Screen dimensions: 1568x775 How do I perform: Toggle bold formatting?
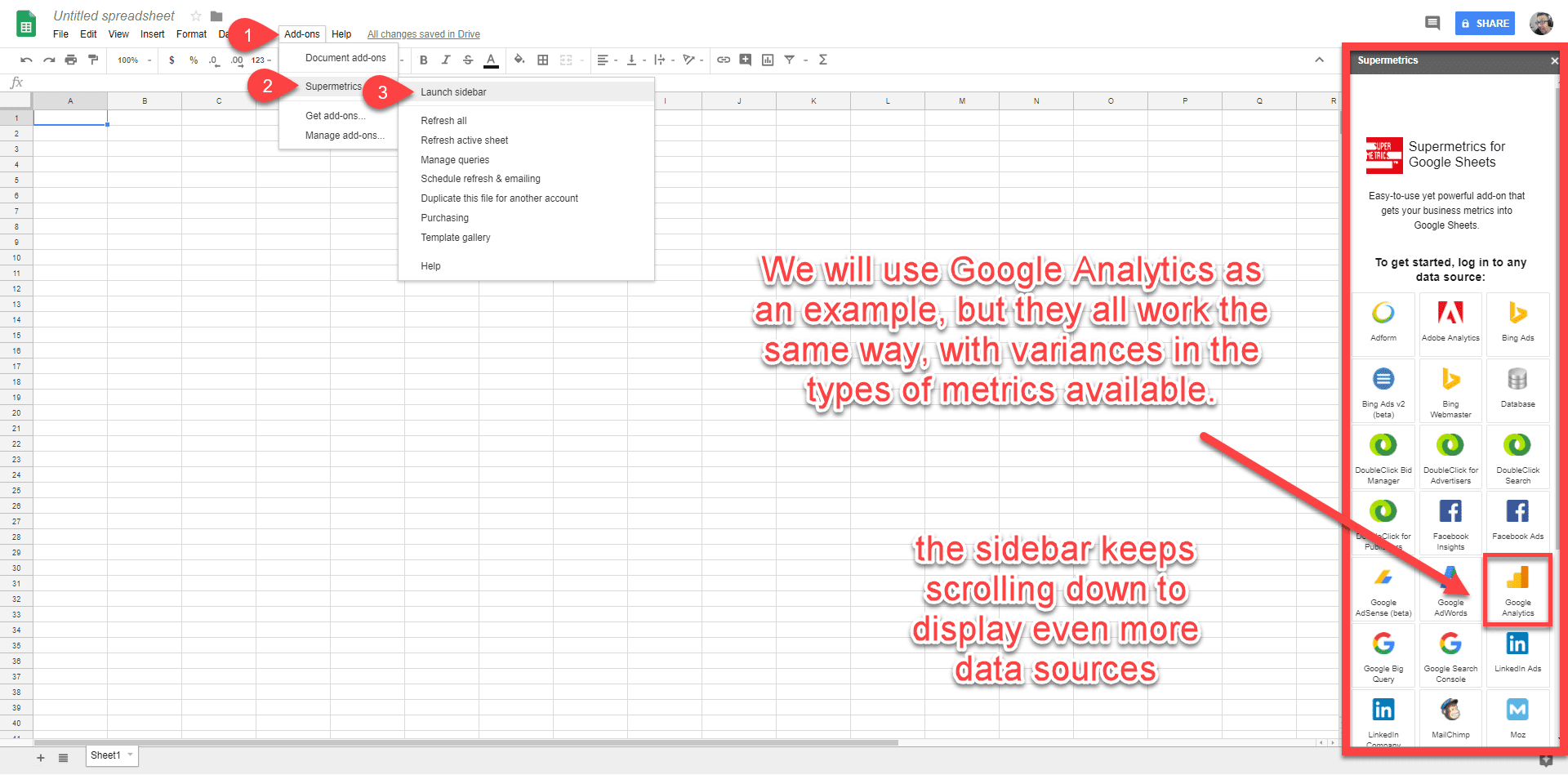pos(424,60)
